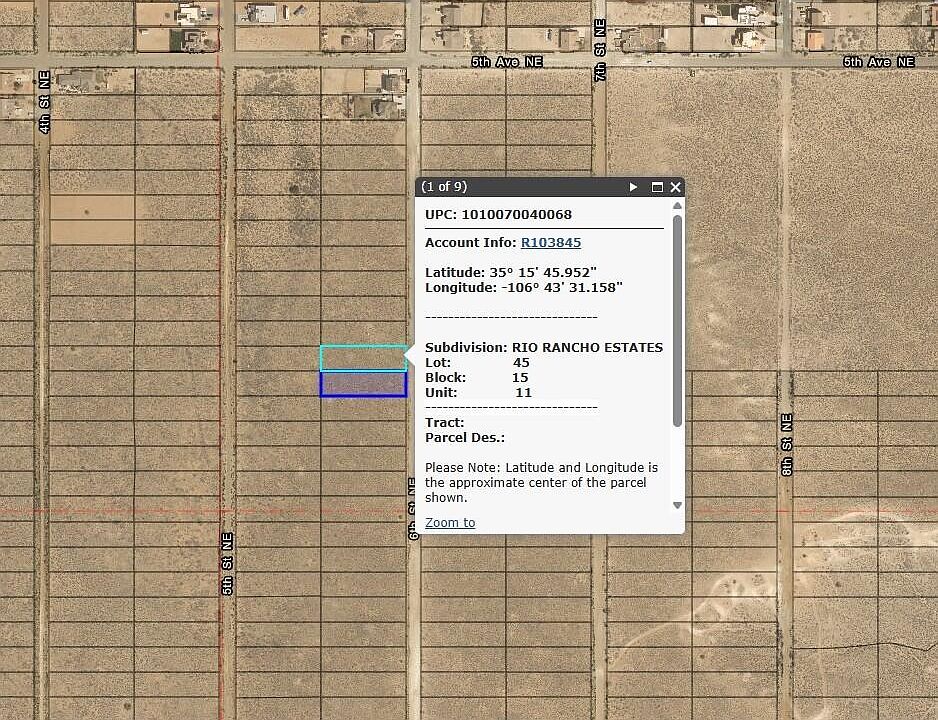
Task: Click the 5th St NE map label
Action: pyautogui.click(x=227, y=564)
